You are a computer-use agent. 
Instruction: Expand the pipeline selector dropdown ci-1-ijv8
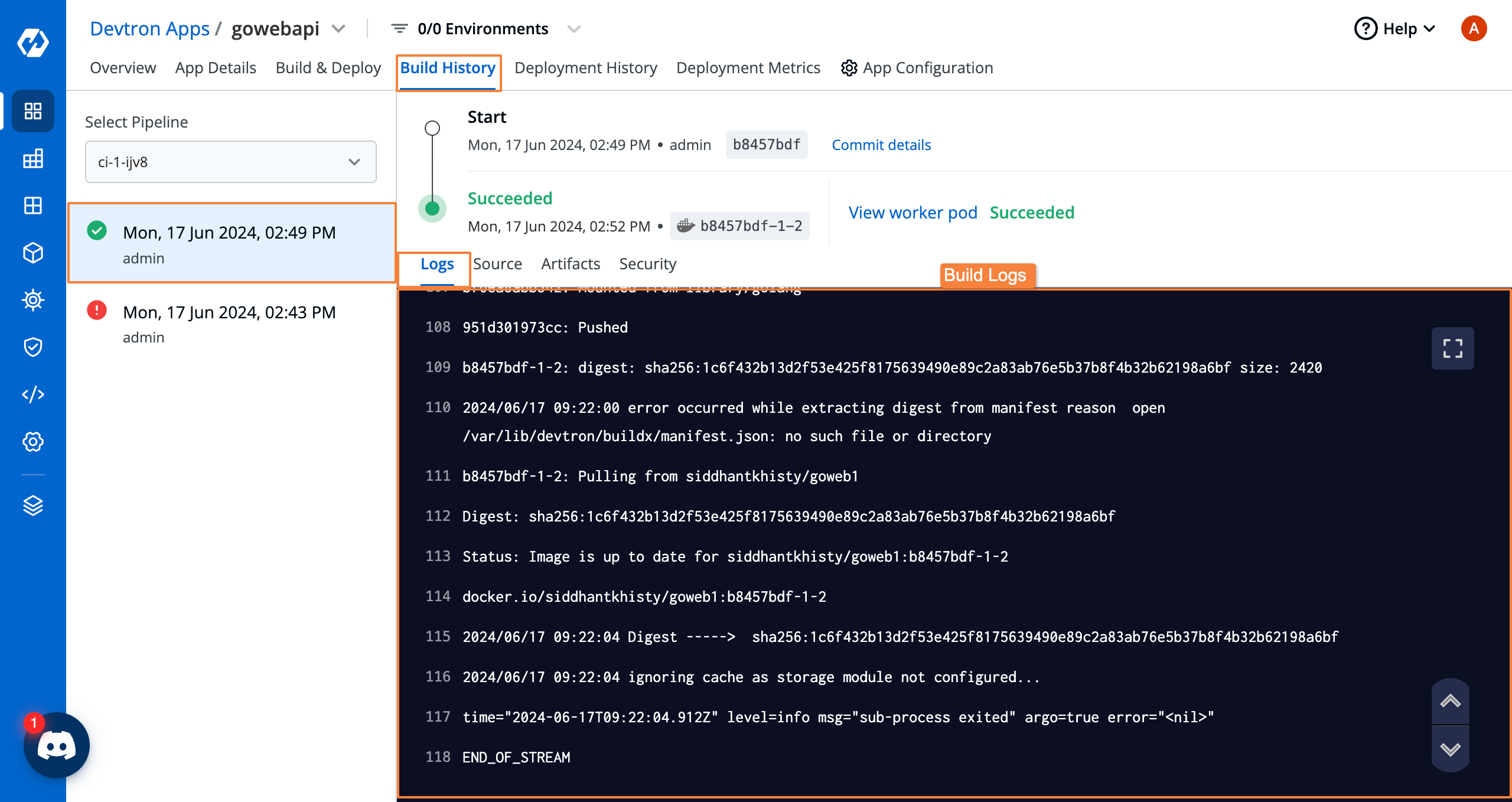pyautogui.click(x=355, y=162)
